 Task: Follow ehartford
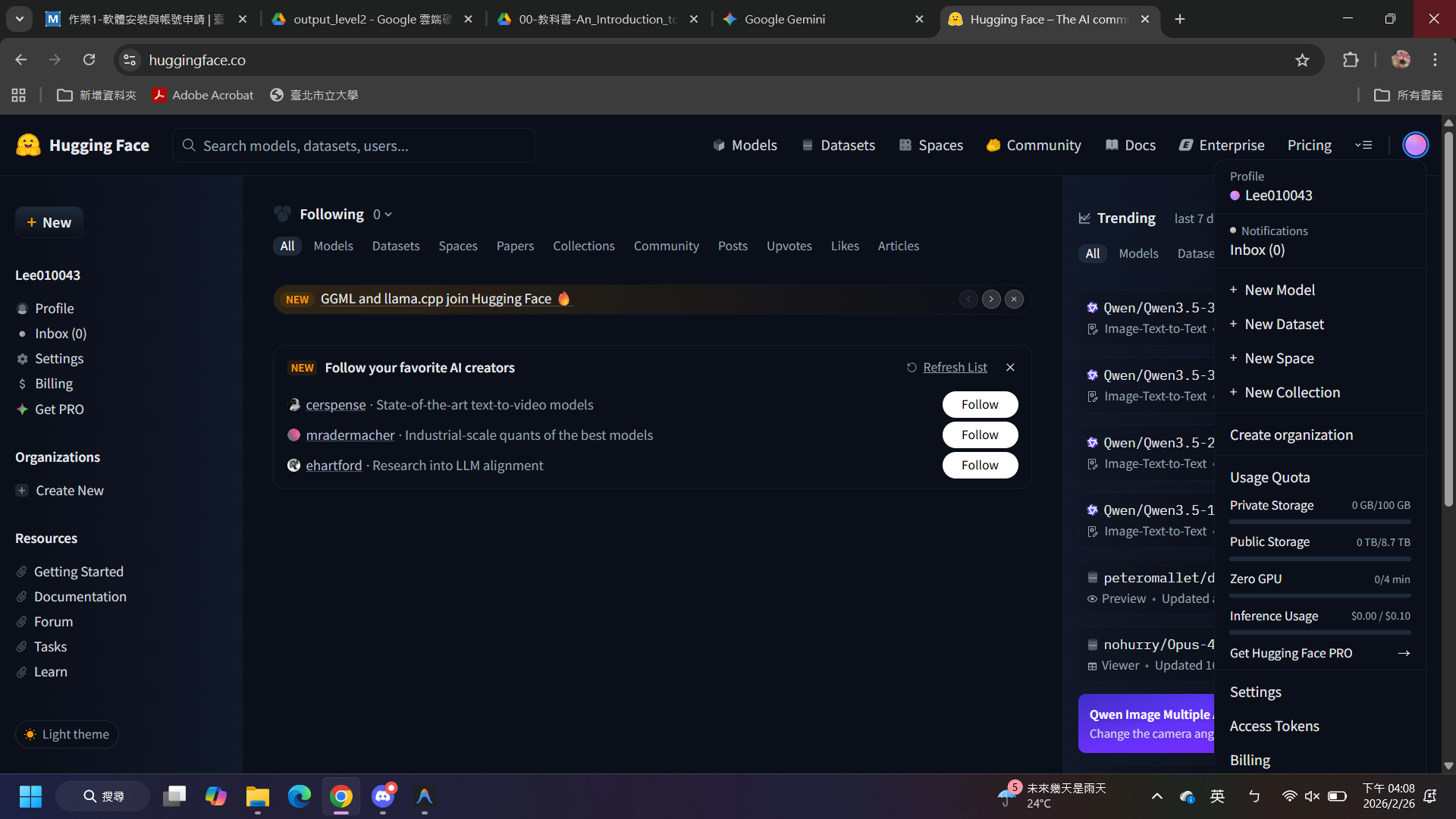click(x=980, y=465)
